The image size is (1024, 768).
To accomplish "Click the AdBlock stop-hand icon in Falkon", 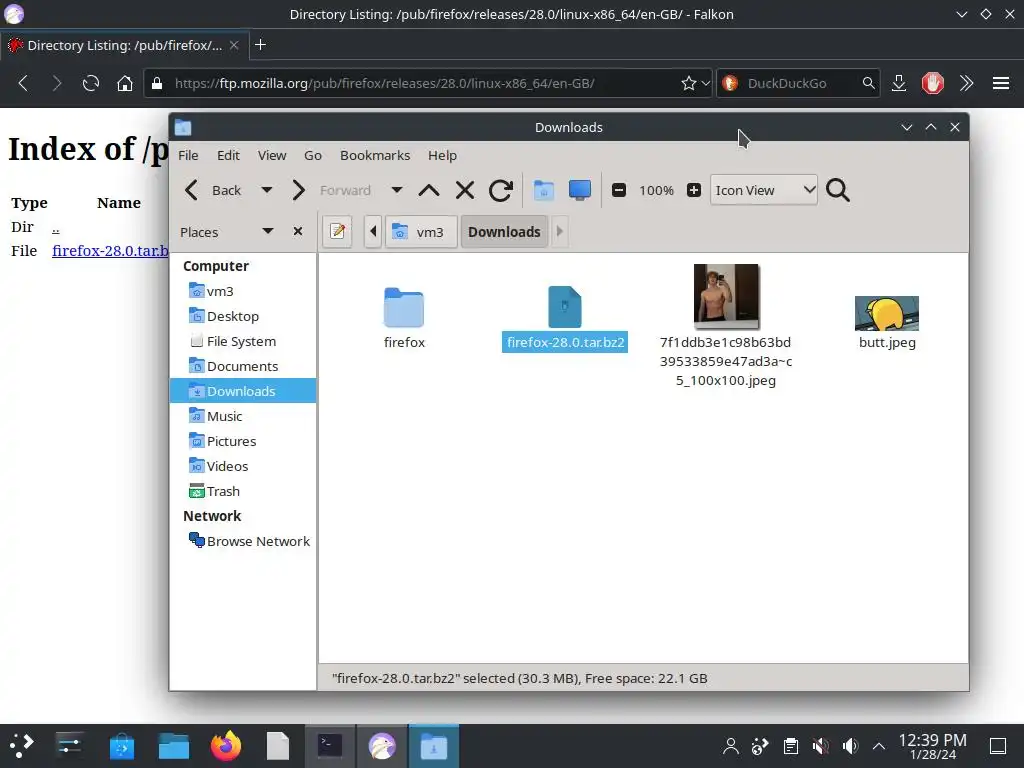I will 933,83.
